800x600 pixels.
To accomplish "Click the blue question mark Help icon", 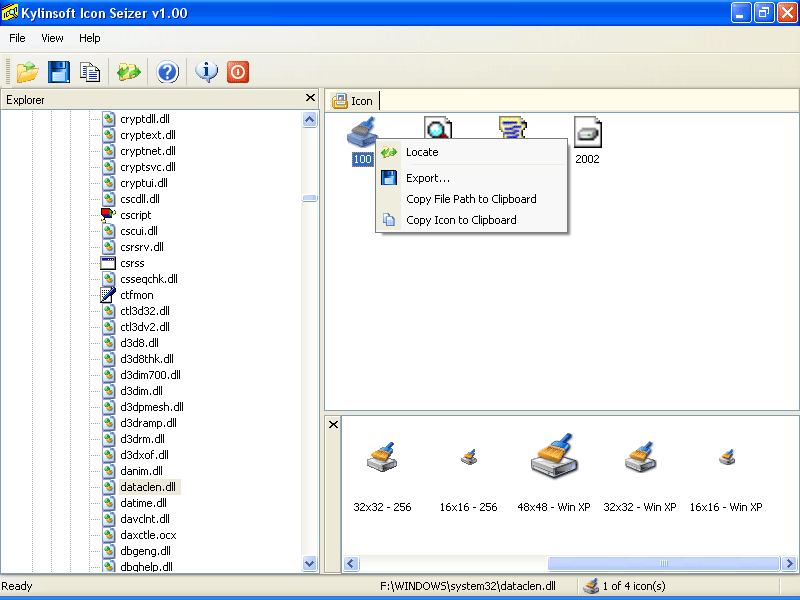I will coord(167,72).
